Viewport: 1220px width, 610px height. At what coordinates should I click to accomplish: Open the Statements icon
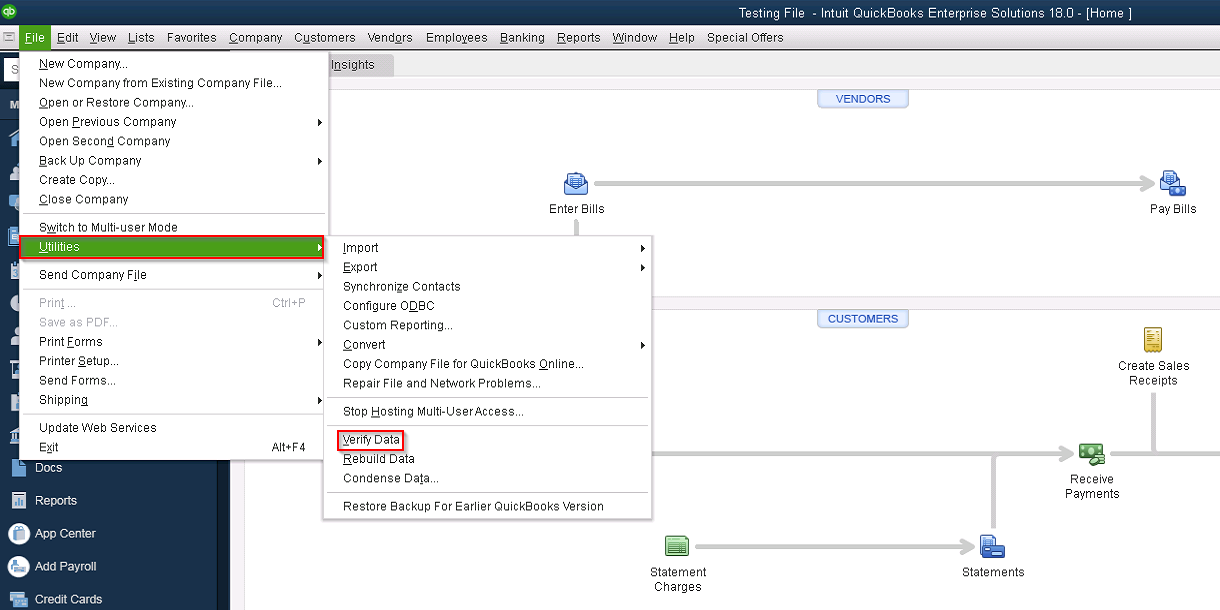point(992,546)
